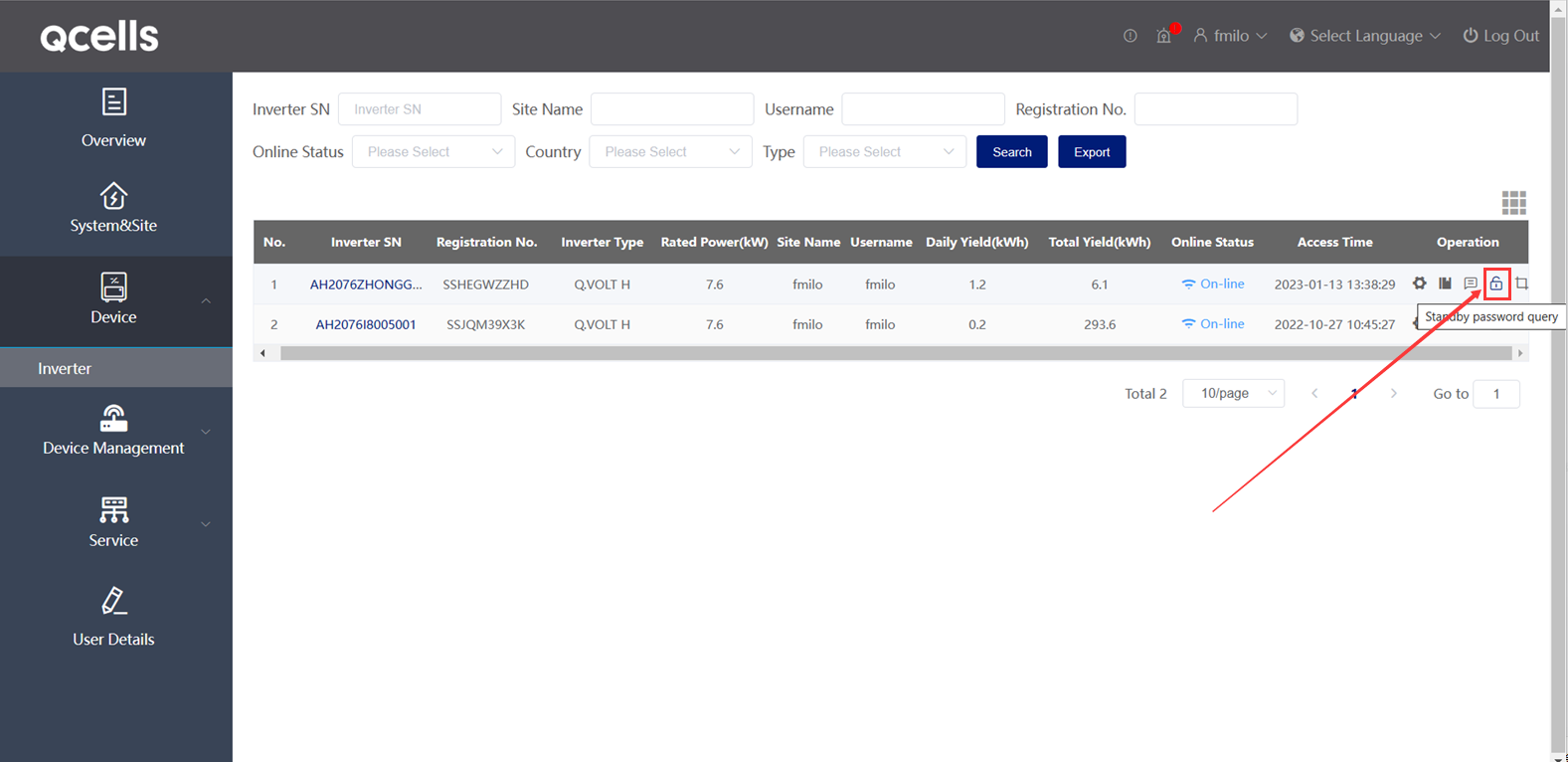Open inverter link AH2076I8005001
This screenshot has width=1568, height=762.
[366, 324]
